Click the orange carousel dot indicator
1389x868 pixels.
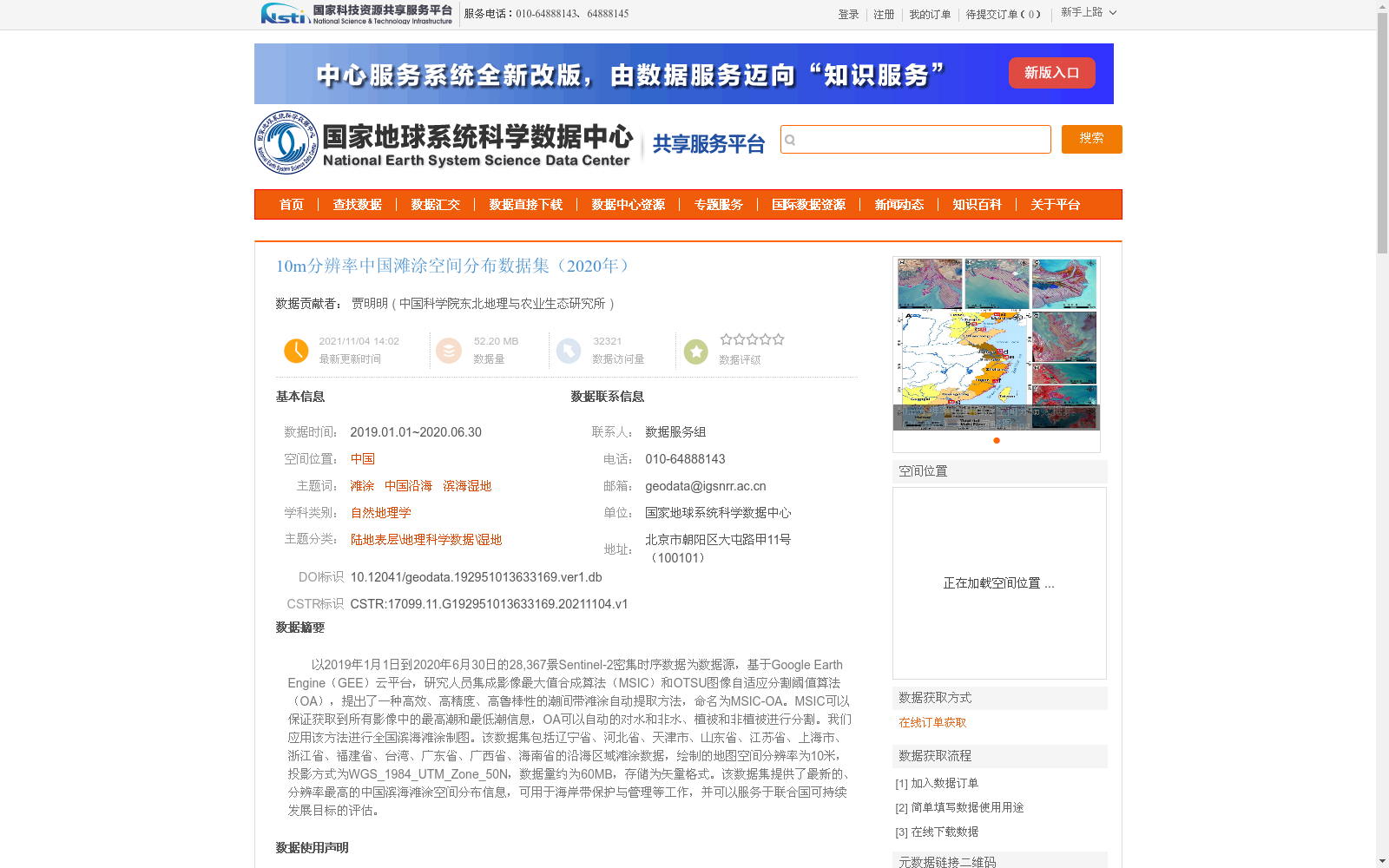click(x=997, y=440)
